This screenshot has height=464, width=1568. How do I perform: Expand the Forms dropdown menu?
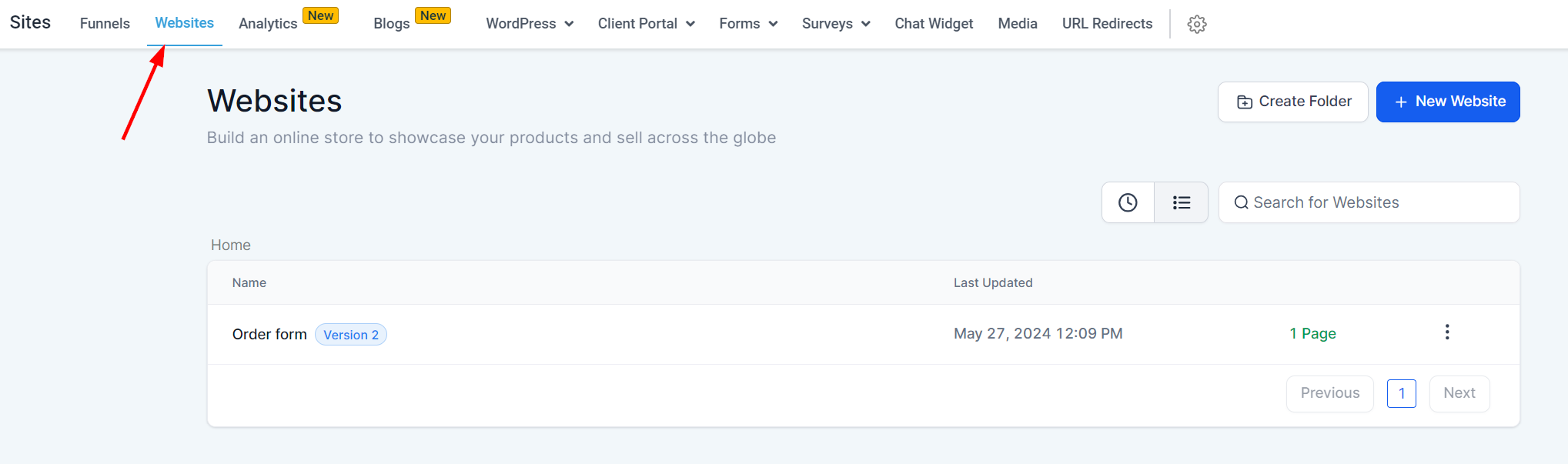[747, 24]
